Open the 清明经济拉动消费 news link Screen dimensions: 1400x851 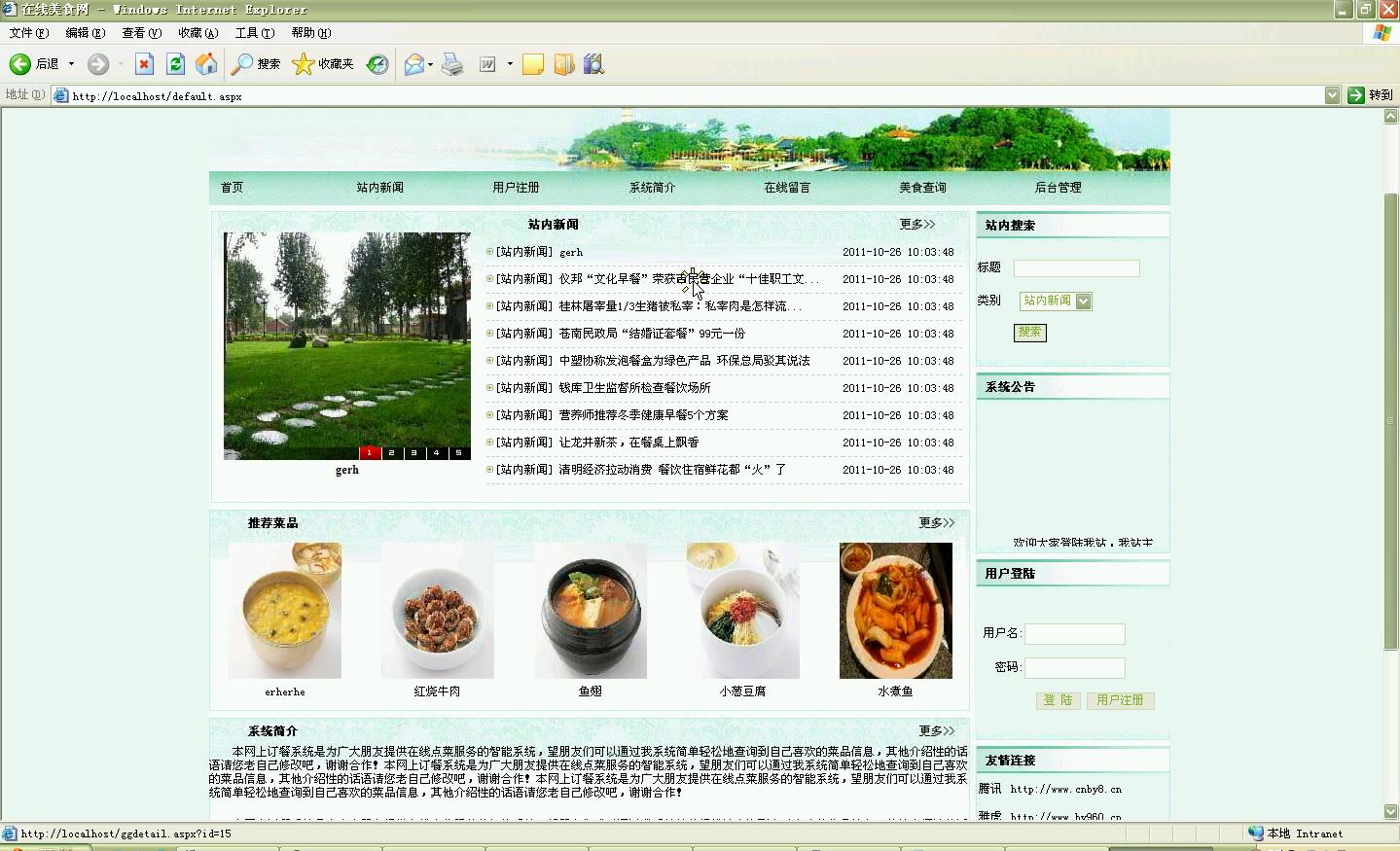click(672, 470)
